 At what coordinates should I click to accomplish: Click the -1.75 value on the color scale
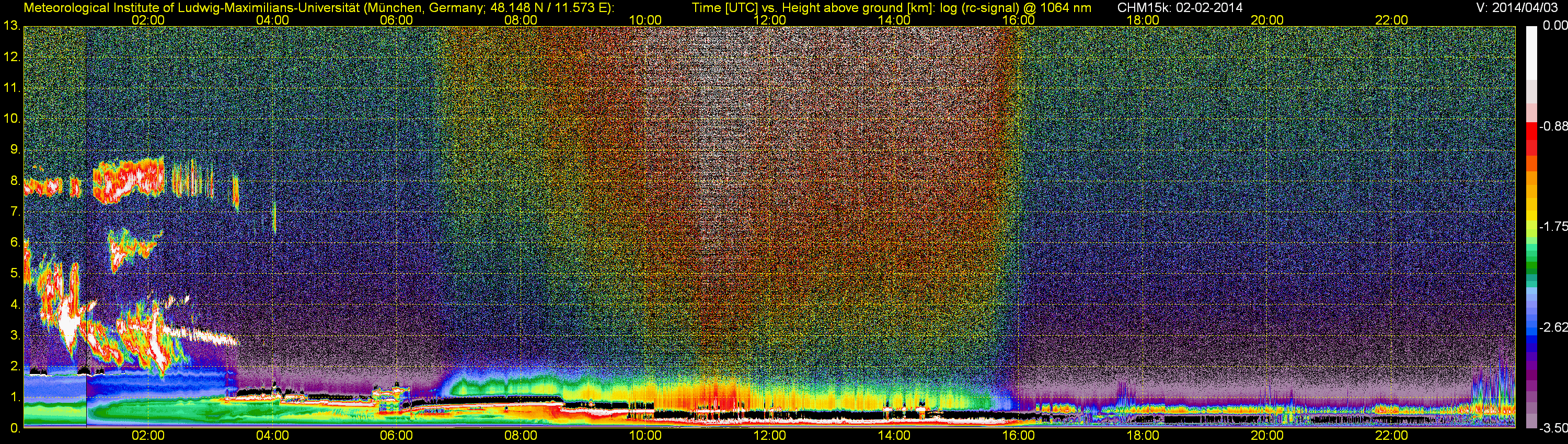coord(1553,226)
